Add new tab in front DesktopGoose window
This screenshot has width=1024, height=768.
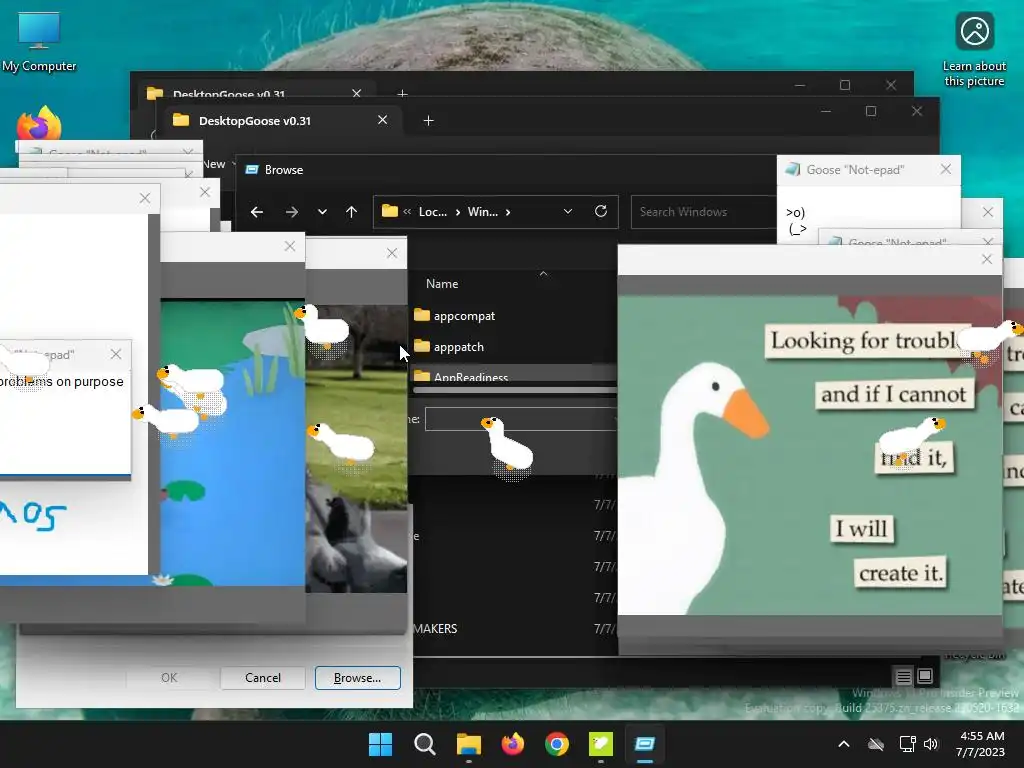pos(428,121)
